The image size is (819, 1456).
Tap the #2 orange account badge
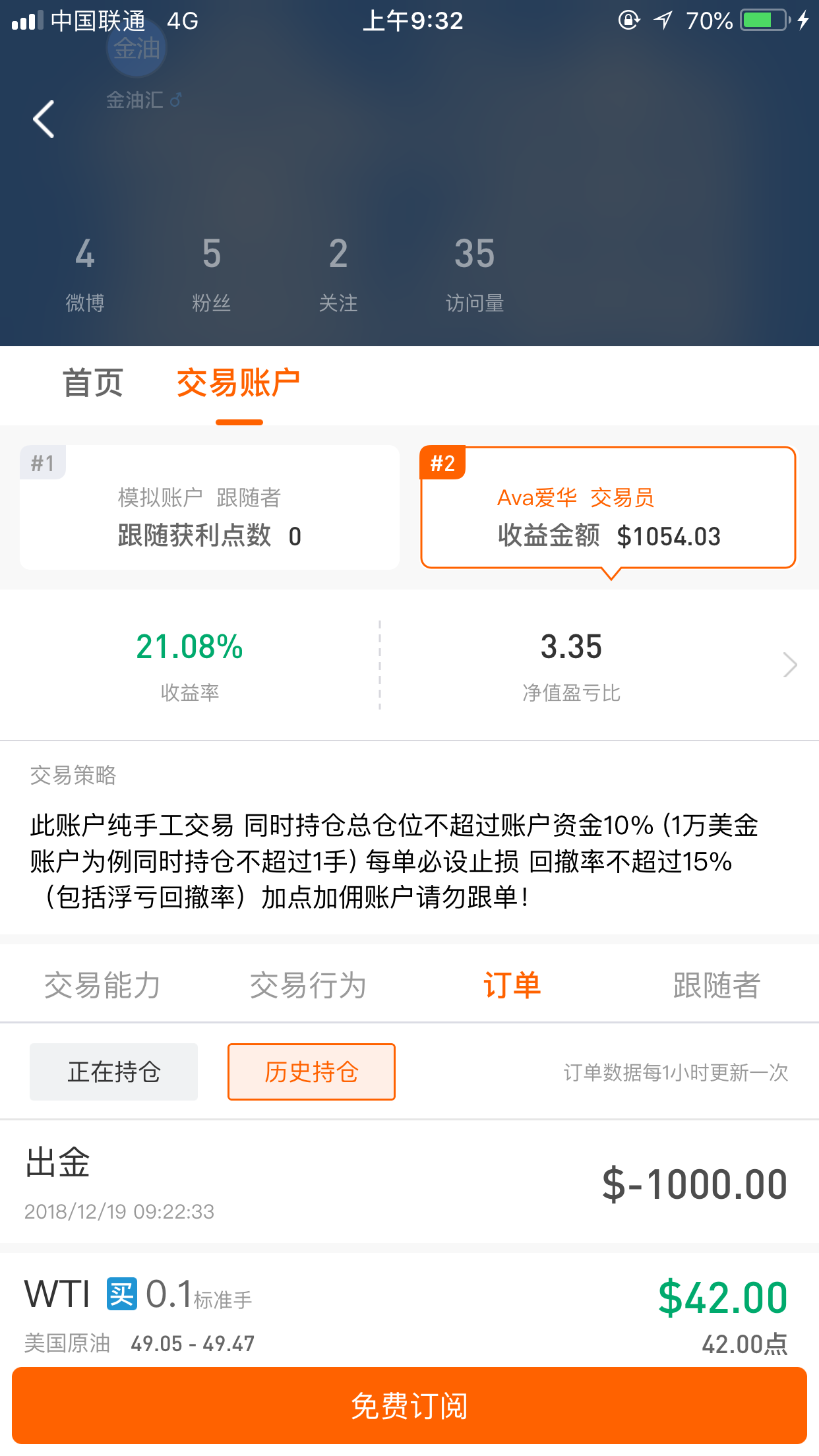[442, 463]
